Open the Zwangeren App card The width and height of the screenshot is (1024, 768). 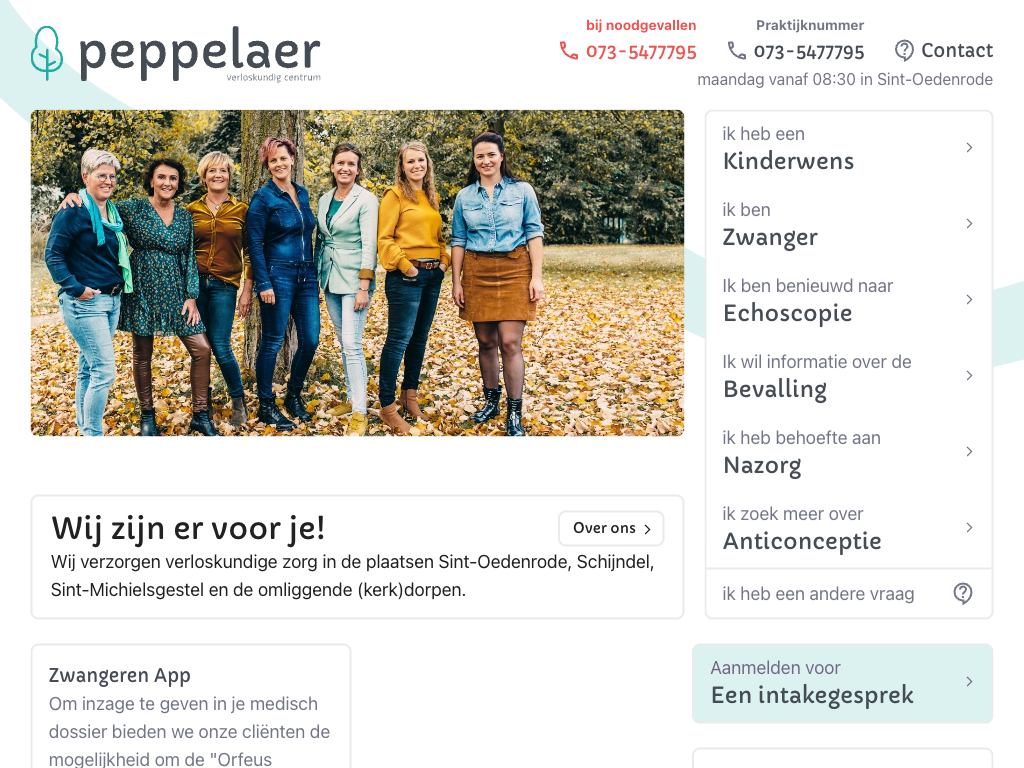tap(191, 707)
